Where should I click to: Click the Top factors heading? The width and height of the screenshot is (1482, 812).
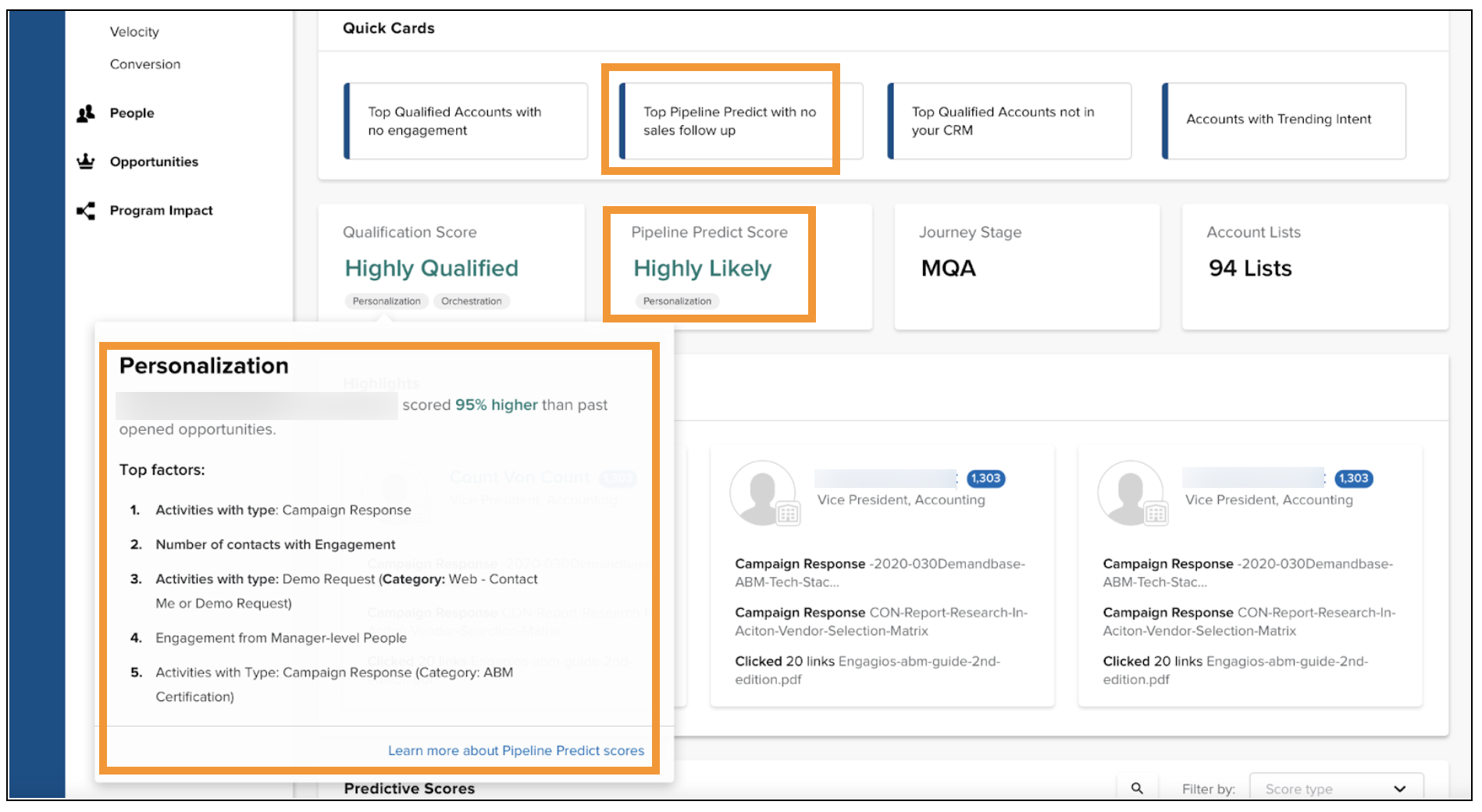click(x=162, y=469)
